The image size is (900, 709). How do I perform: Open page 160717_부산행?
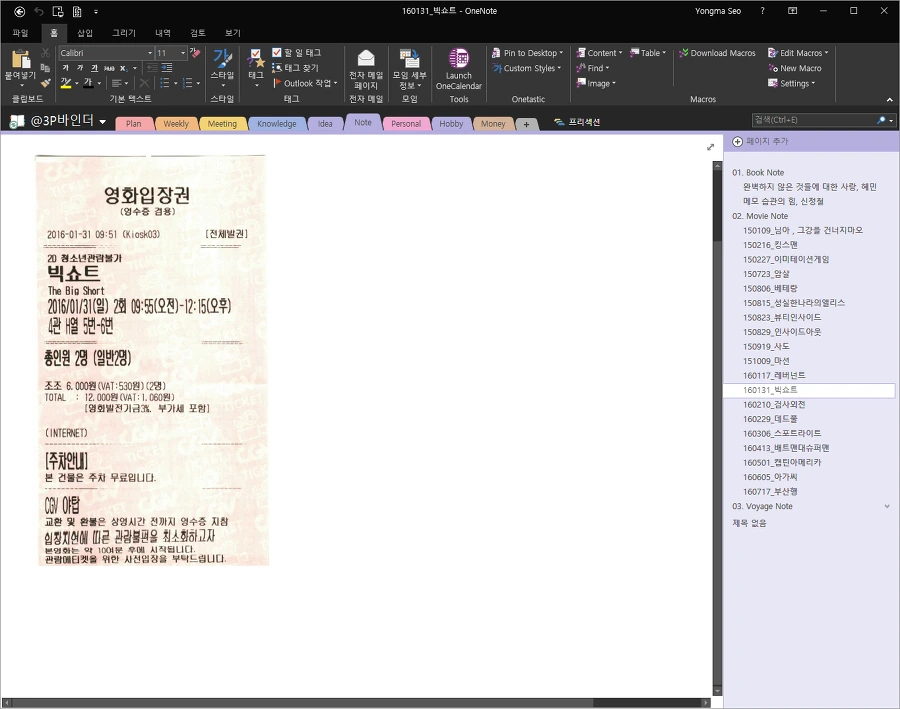770,492
